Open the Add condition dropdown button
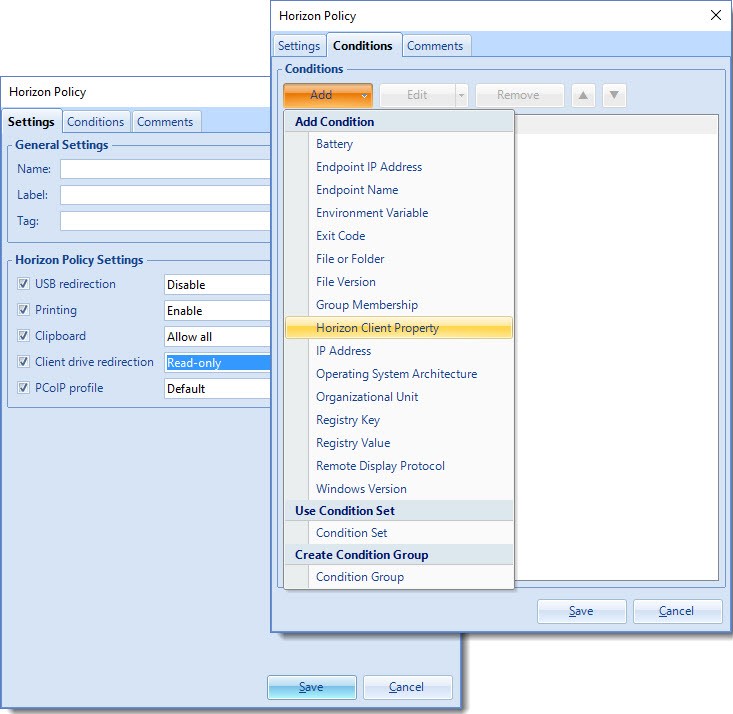 328,96
